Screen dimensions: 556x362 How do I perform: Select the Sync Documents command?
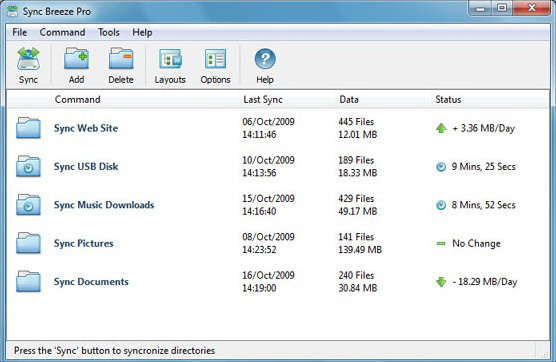click(91, 282)
